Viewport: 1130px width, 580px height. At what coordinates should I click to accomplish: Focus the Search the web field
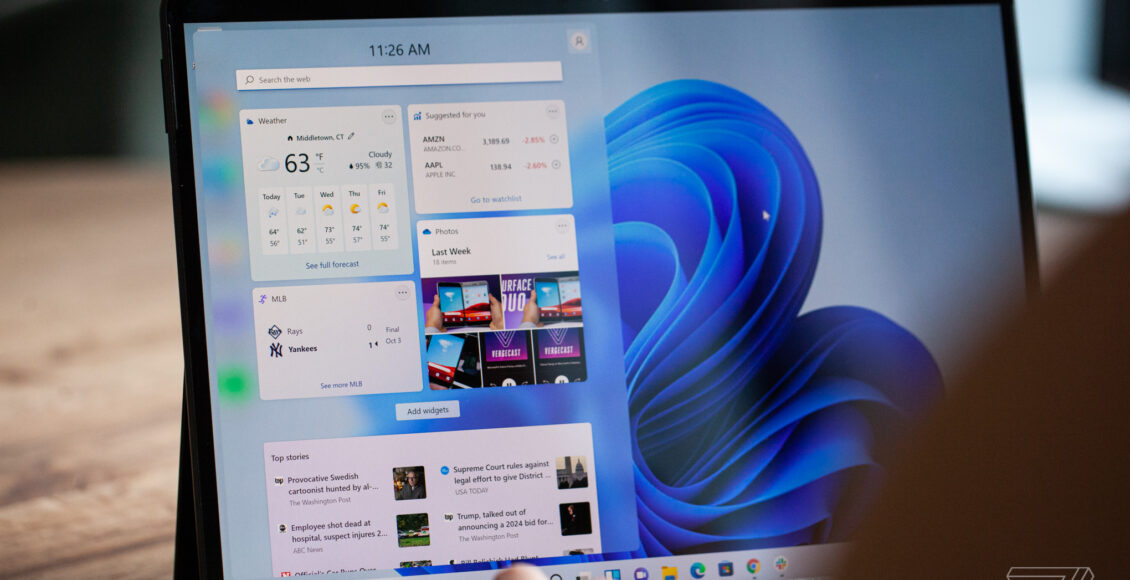tap(399, 76)
